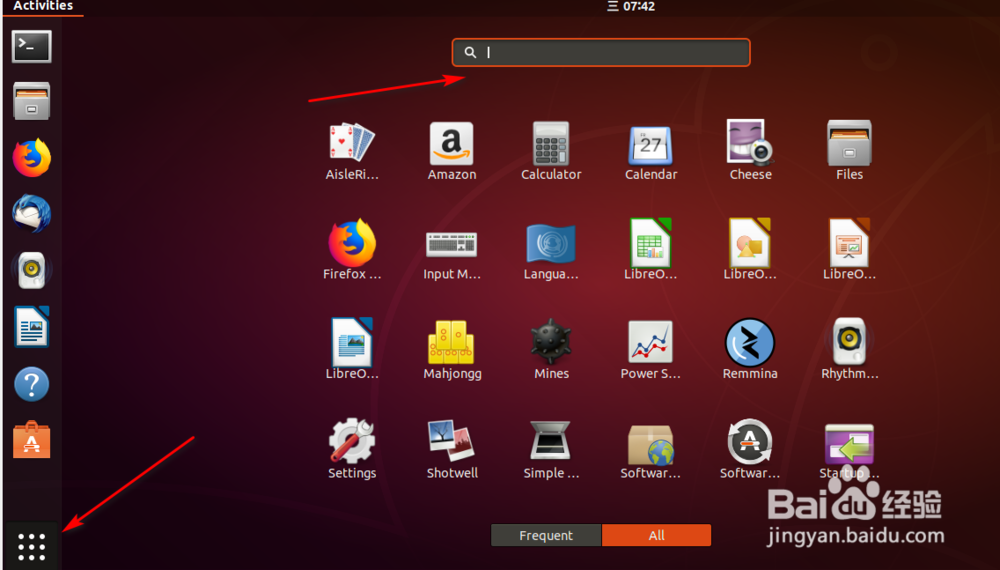
Task: Open Thunderbird mail in the dock
Action: coord(31,214)
